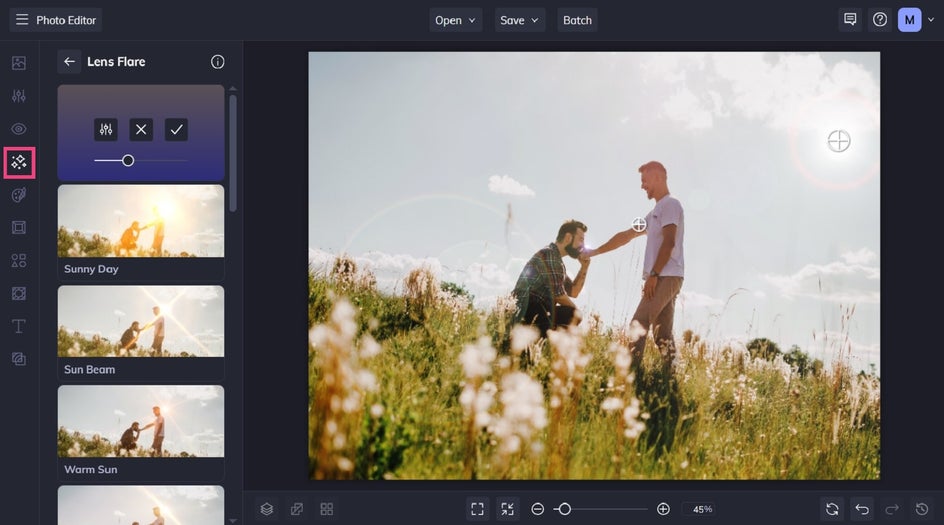This screenshot has height=525, width=944.
Task: Click the M account avatar
Action: point(909,20)
